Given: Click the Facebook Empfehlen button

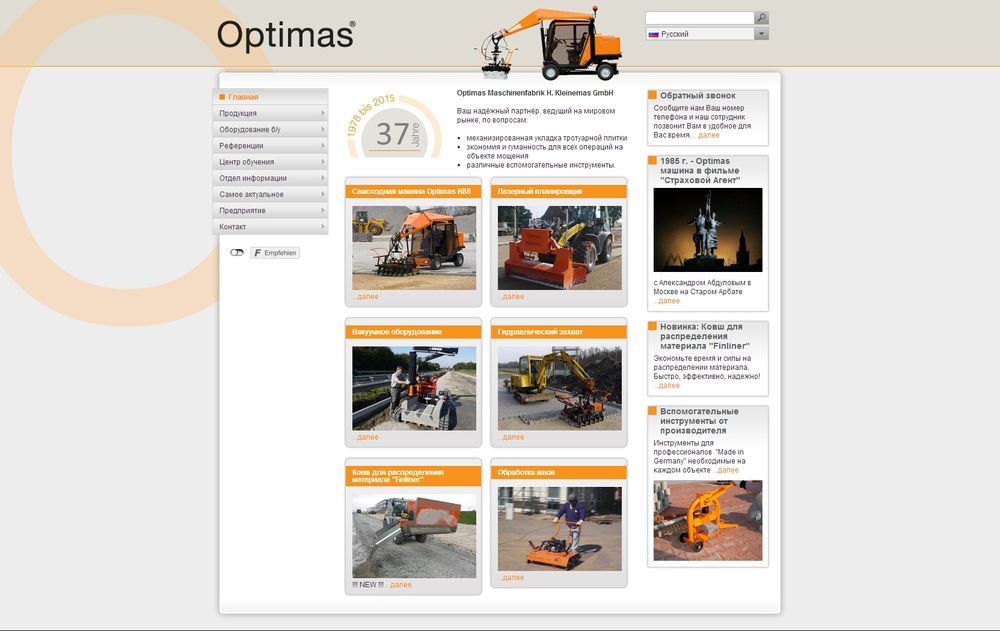Looking at the screenshot, I should click(x=275, y=253).
